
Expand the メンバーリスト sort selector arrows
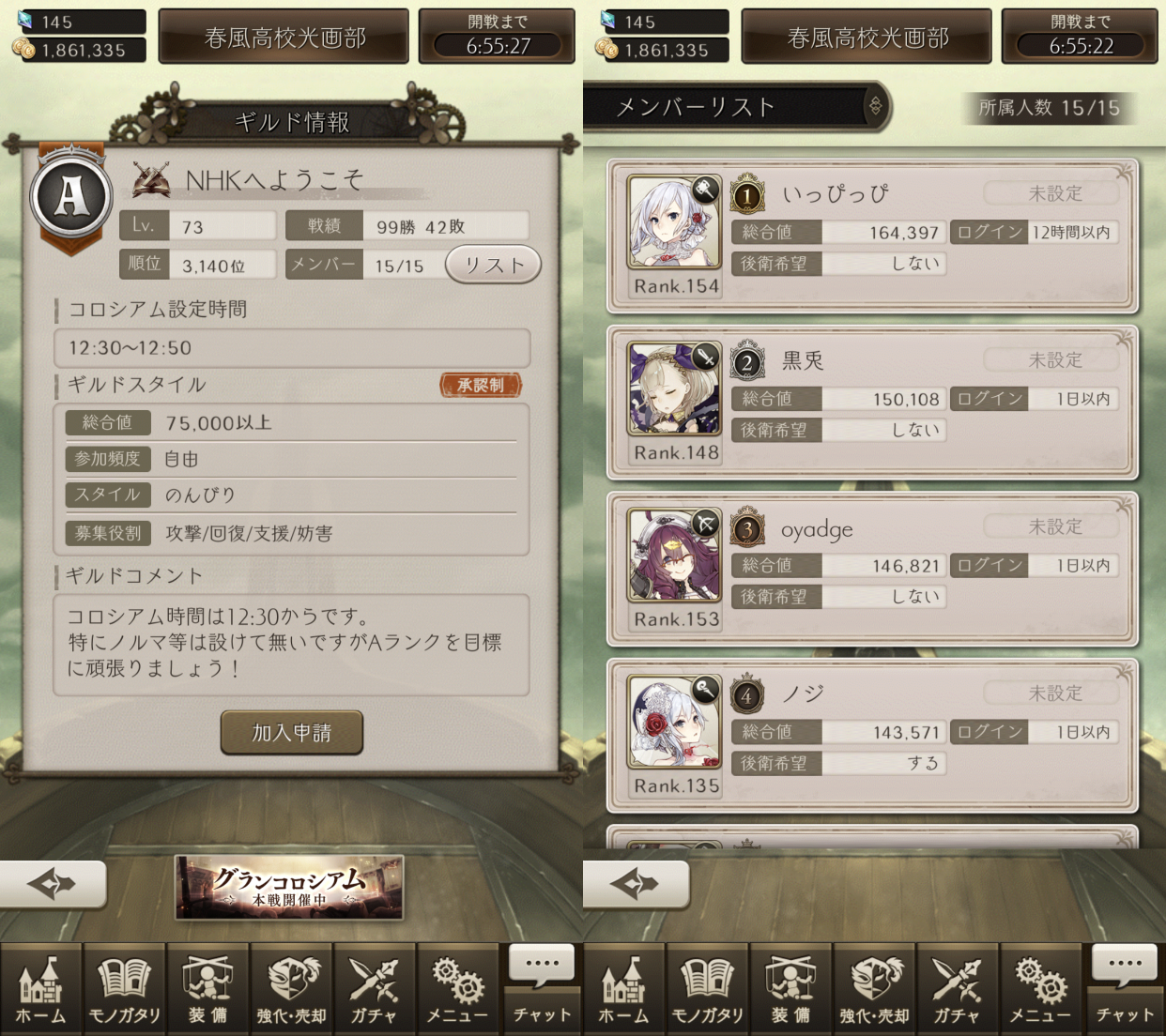[x=875, y=106]
